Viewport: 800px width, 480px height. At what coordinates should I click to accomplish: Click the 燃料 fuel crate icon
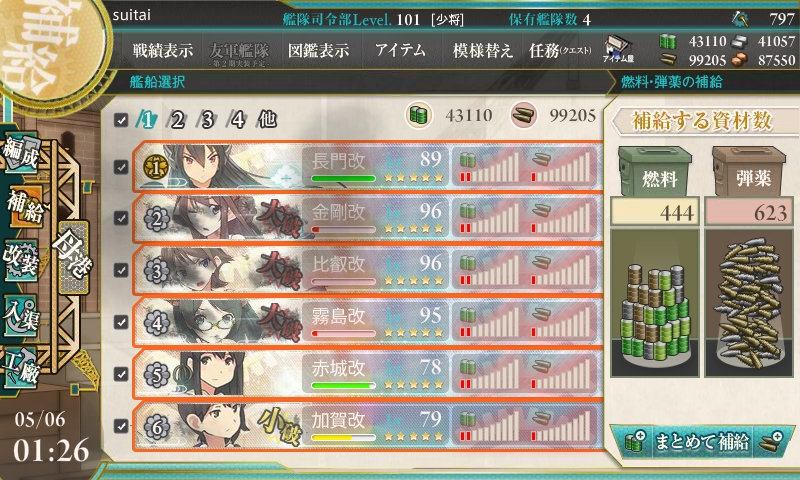point(656,172)
